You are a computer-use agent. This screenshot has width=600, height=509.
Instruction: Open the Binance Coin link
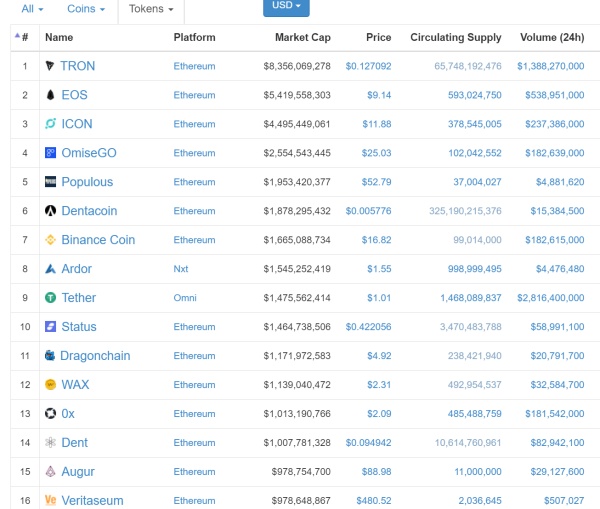click(x=98, y=240)
